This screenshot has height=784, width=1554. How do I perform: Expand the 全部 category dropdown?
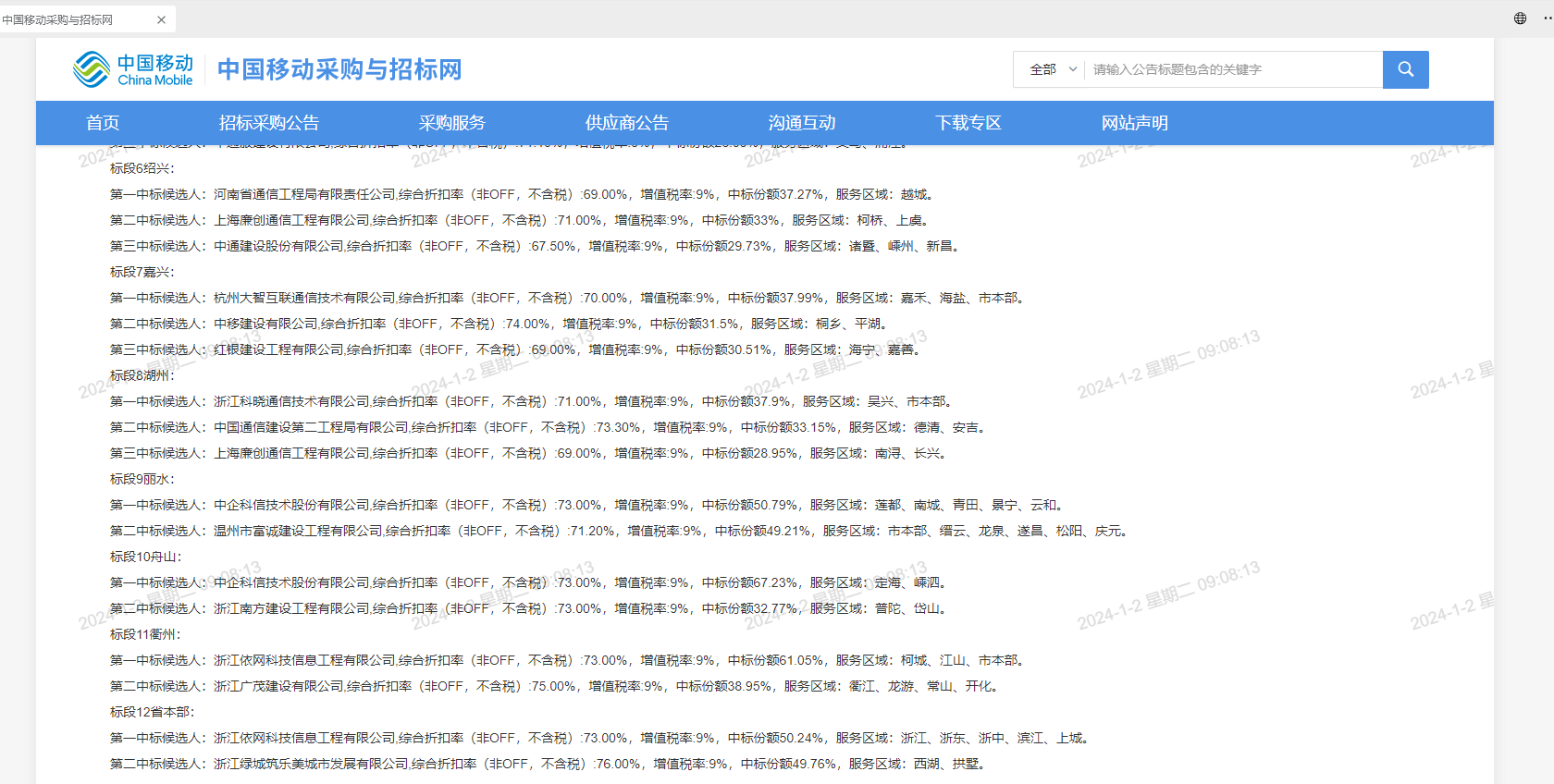1053,69
